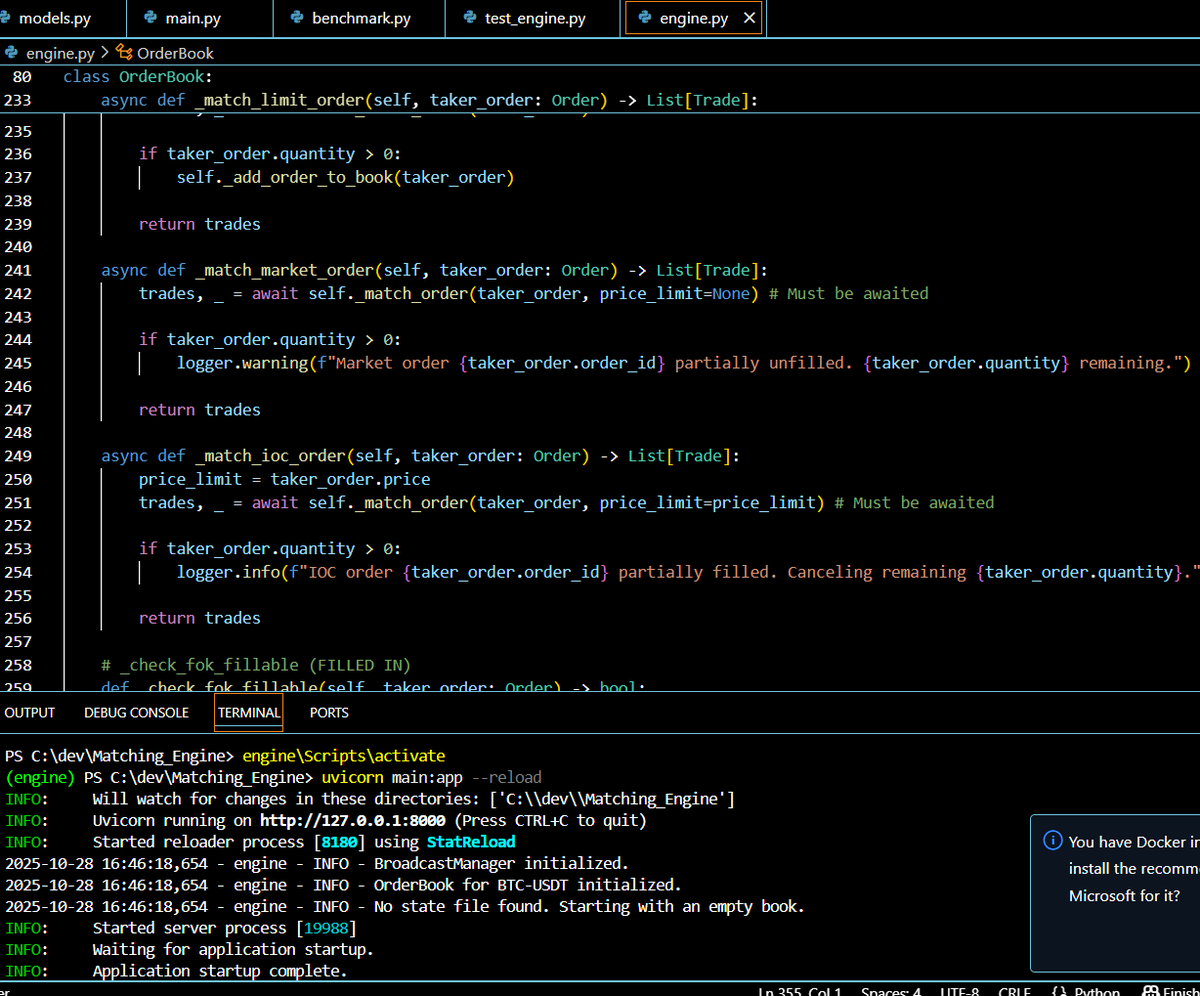Close the engine.py editor tab
1200x996 pixels.
tap(749, 19)
